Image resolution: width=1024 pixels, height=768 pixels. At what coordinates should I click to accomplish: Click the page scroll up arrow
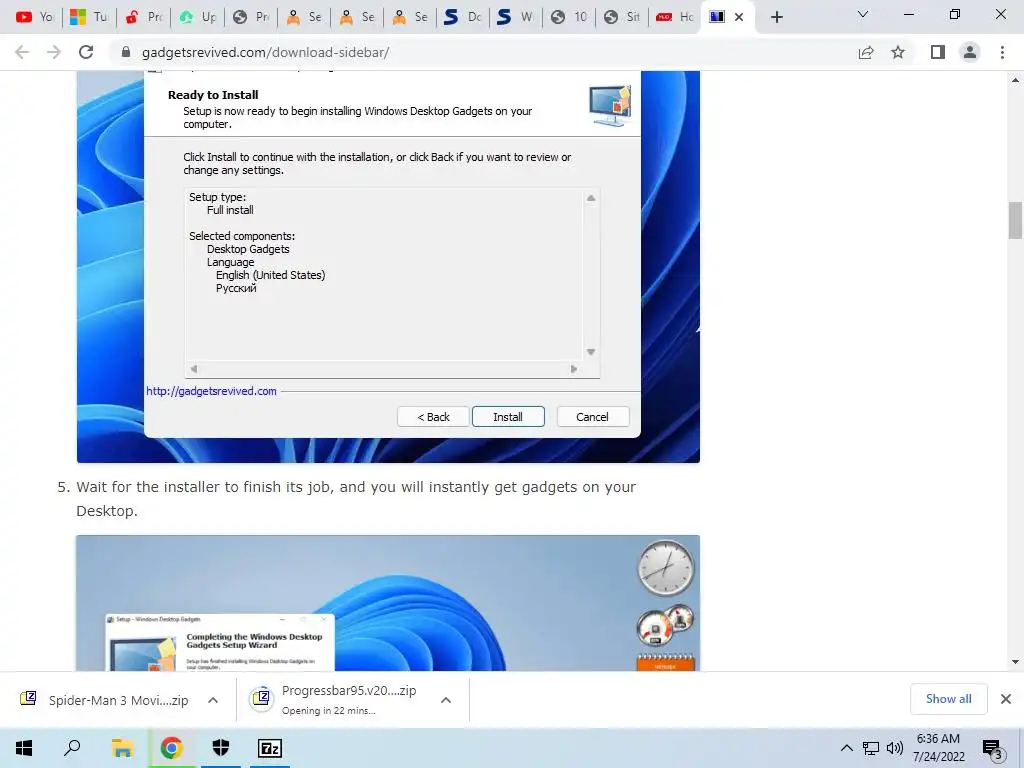pos(1015,80)
